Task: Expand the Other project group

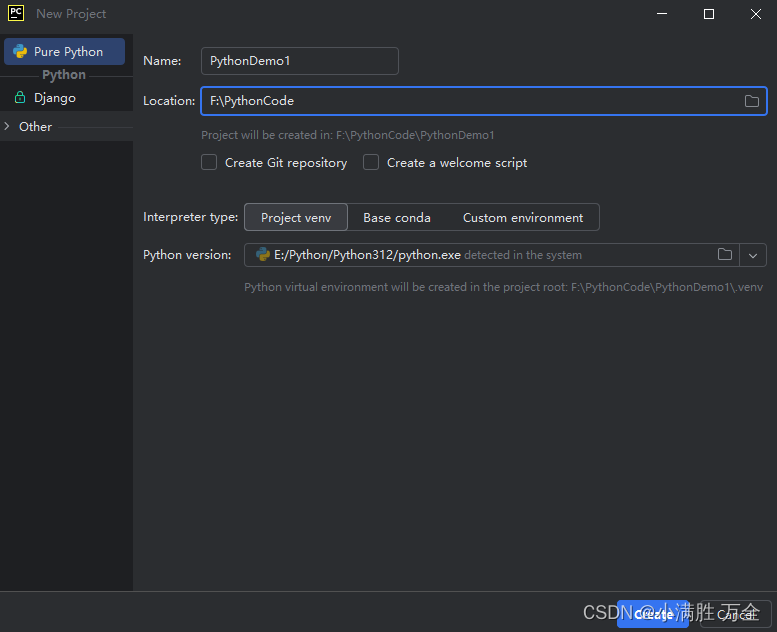Action: [x=7, y=126]
